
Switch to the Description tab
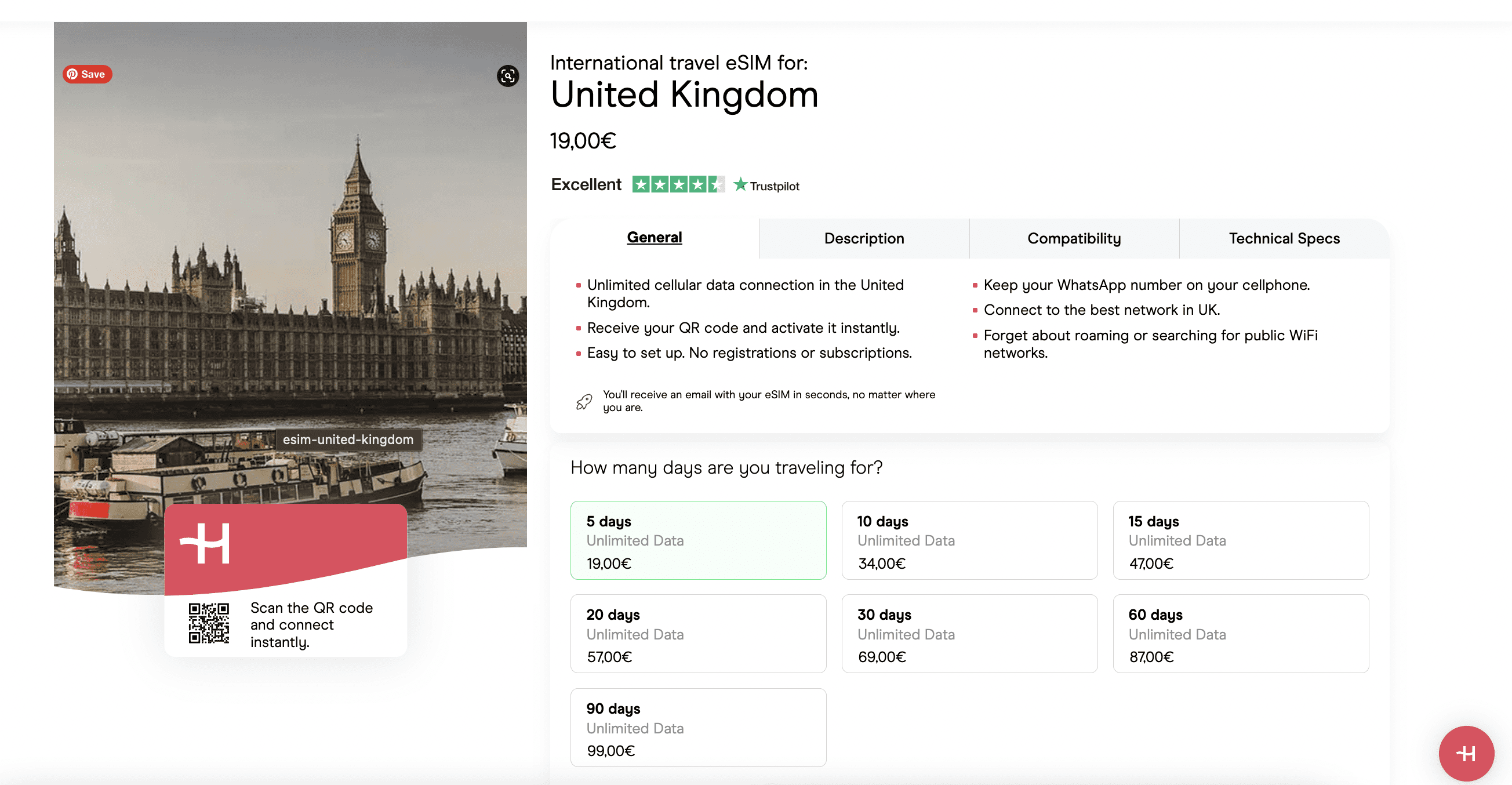(x=864, y=238)
